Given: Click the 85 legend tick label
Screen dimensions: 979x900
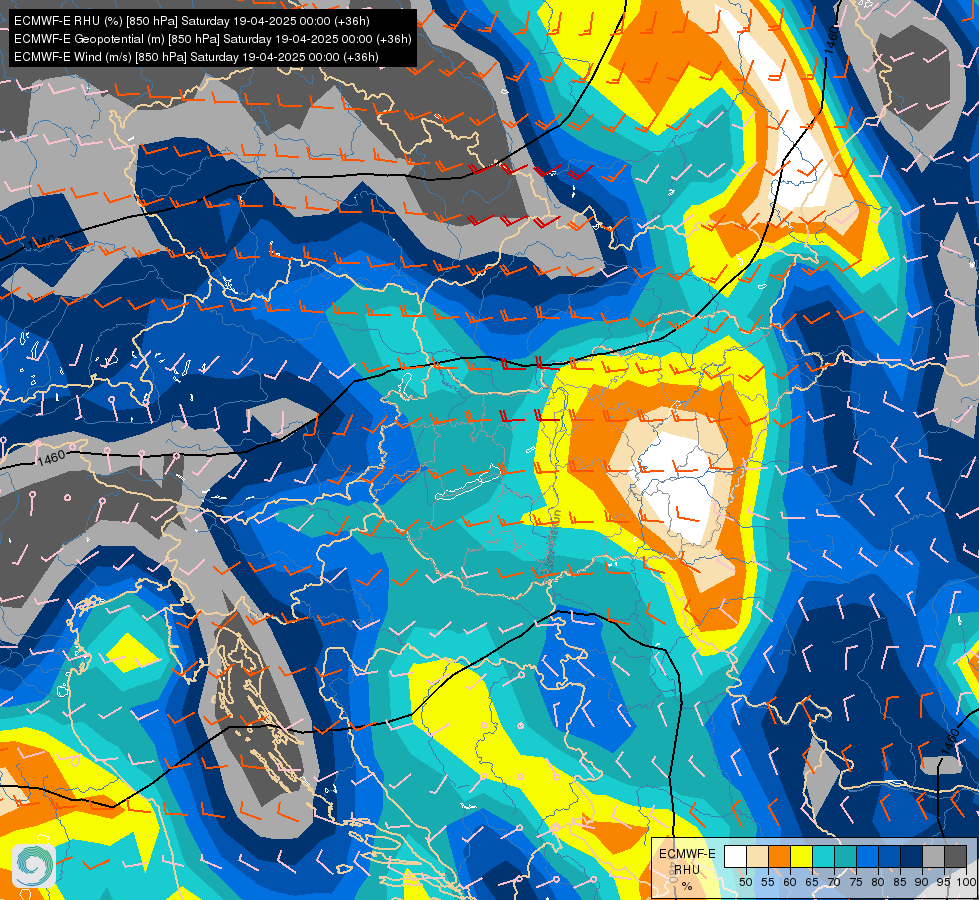Looking at the screenshot, I should 900,883.
